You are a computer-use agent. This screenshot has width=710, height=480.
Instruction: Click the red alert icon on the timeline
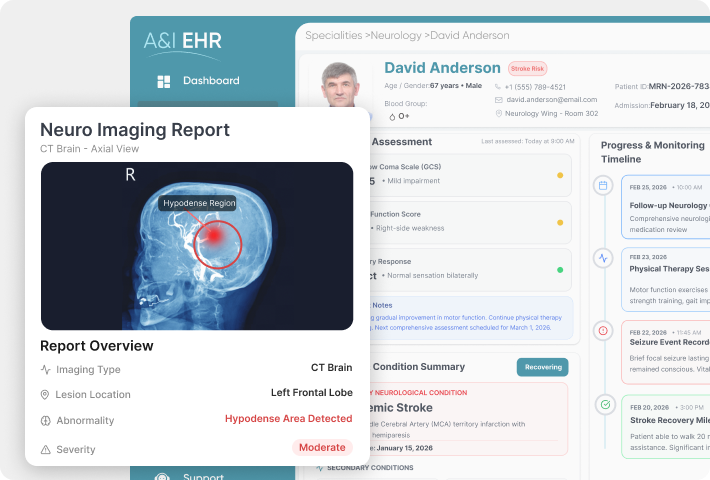pos(603,331)
